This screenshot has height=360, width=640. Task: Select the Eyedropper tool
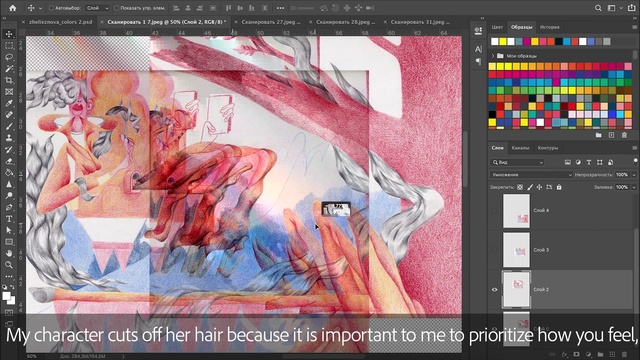9,103
